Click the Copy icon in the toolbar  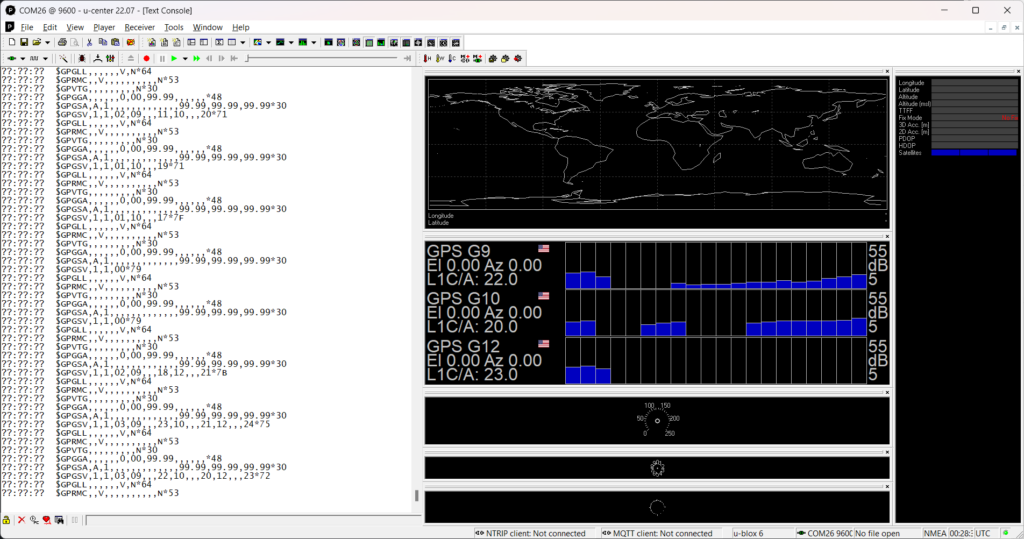pos(103,42)
